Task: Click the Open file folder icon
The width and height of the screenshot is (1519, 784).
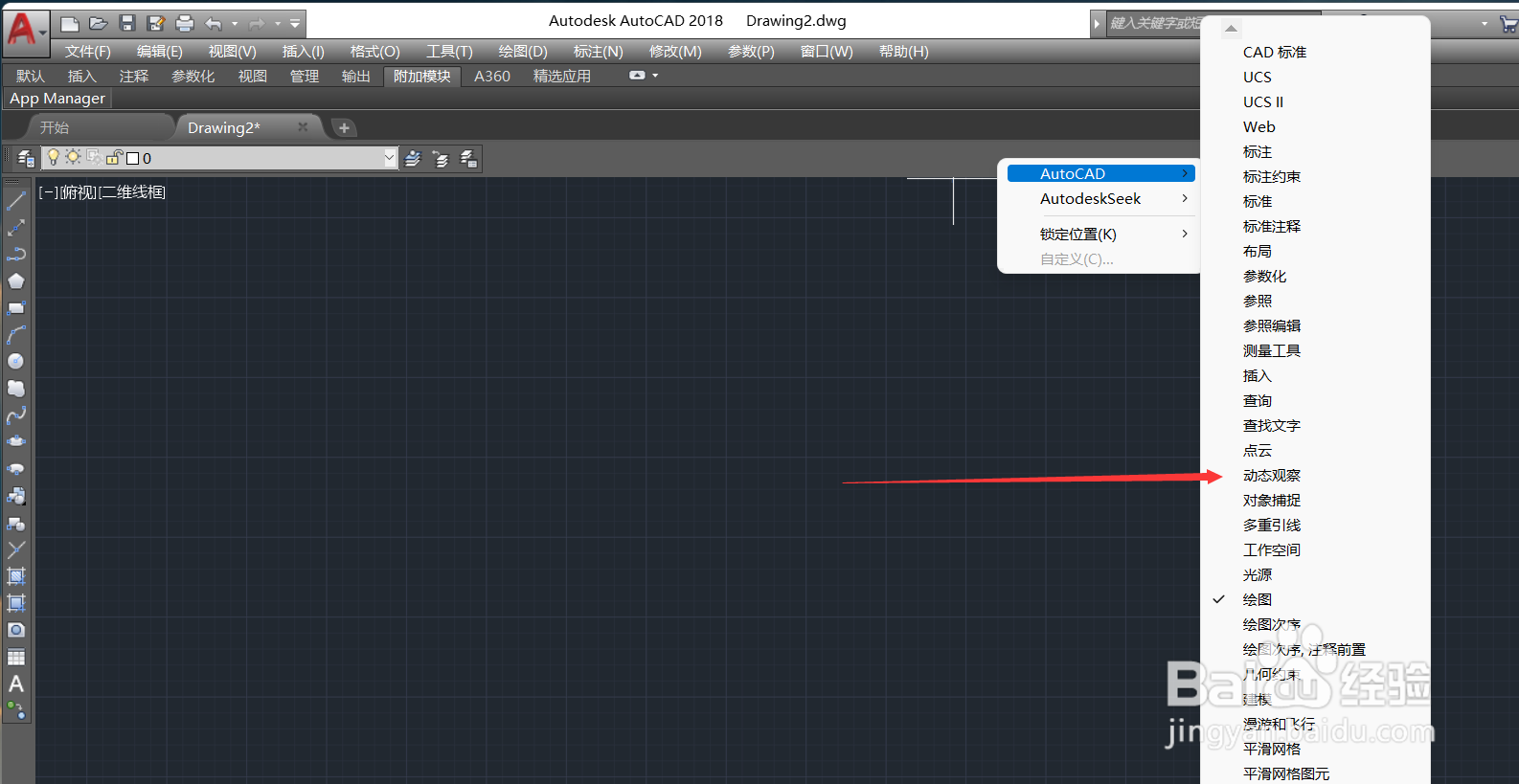Action: [x=98, y=23]
